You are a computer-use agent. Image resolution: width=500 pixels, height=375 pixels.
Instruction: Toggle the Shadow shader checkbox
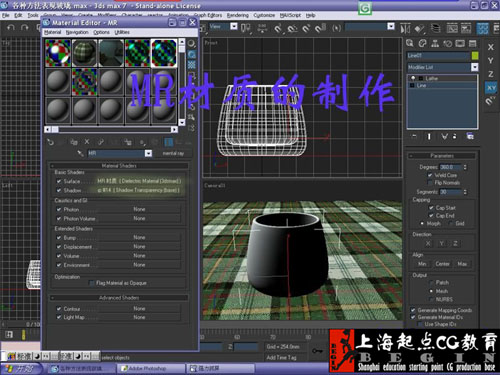(59, 190)
